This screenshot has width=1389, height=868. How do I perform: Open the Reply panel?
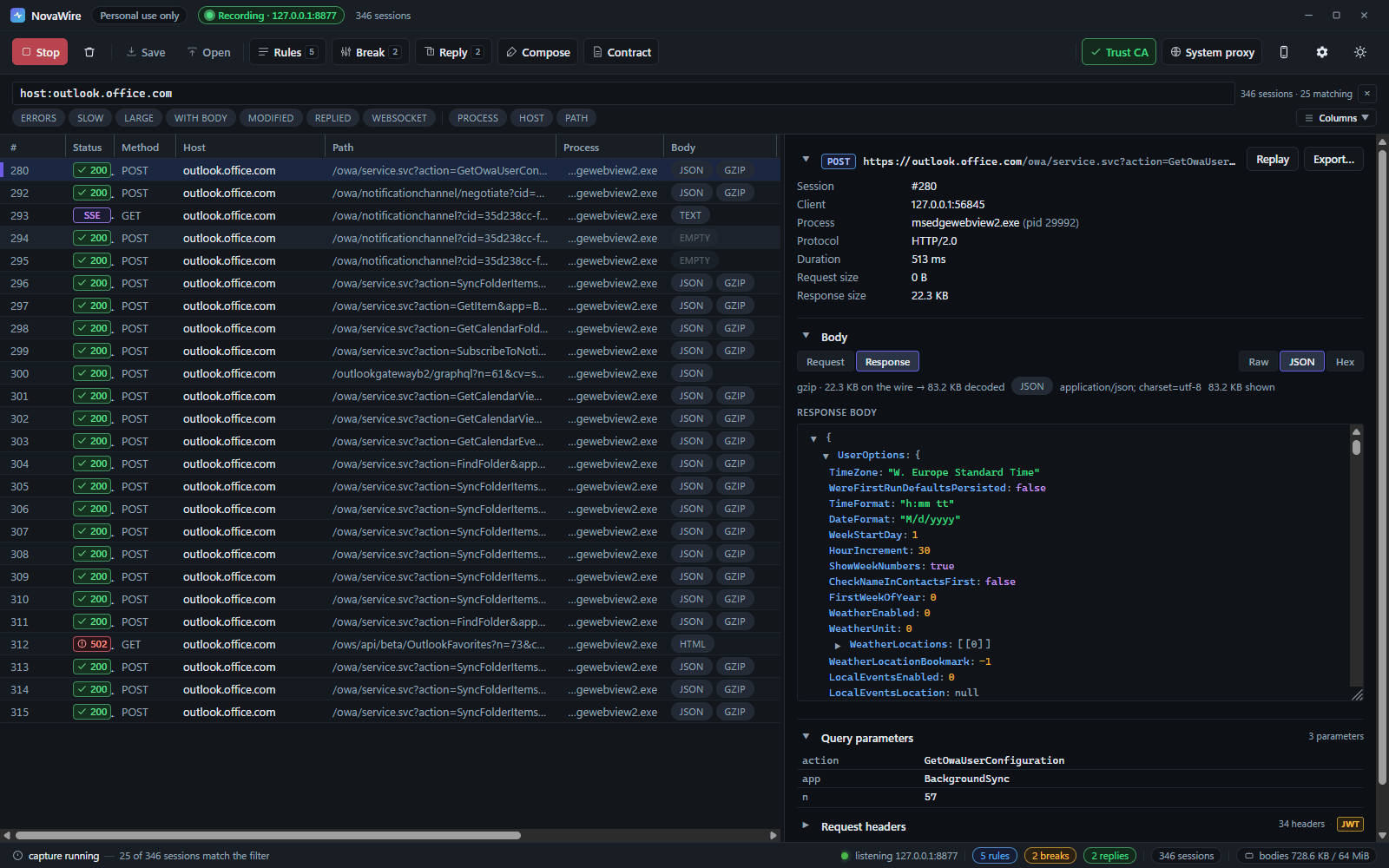pyautogui.click(x=454, y=52)
